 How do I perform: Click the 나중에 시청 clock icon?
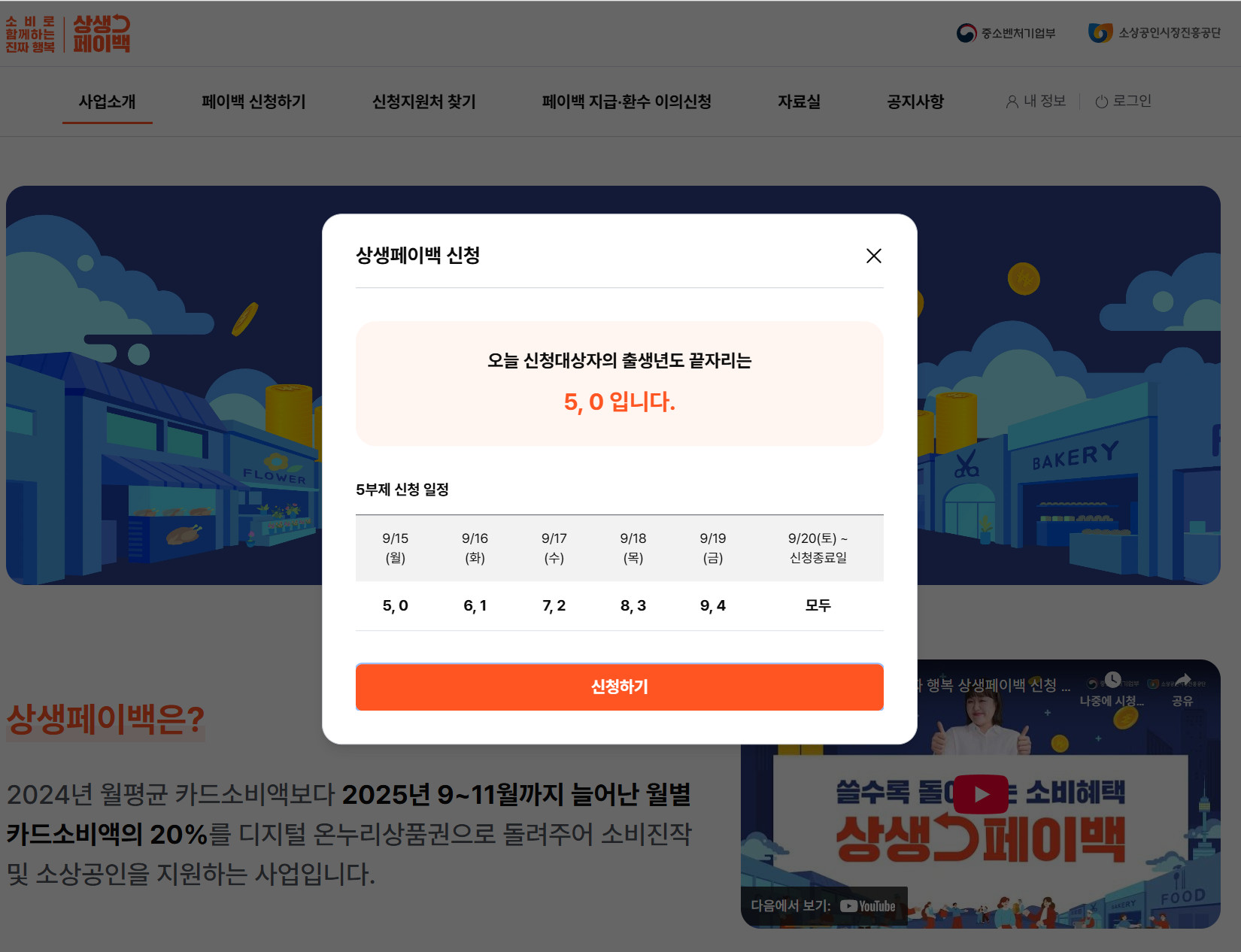(1112, 680)
